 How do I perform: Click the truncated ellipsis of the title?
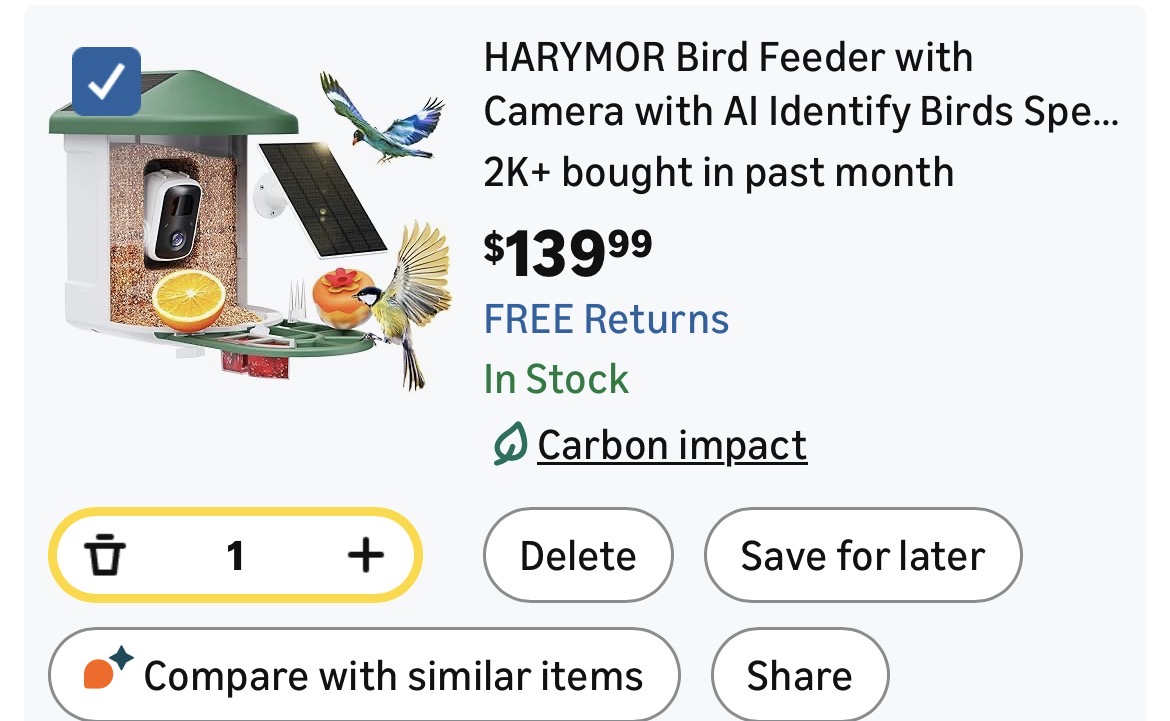1100,114
